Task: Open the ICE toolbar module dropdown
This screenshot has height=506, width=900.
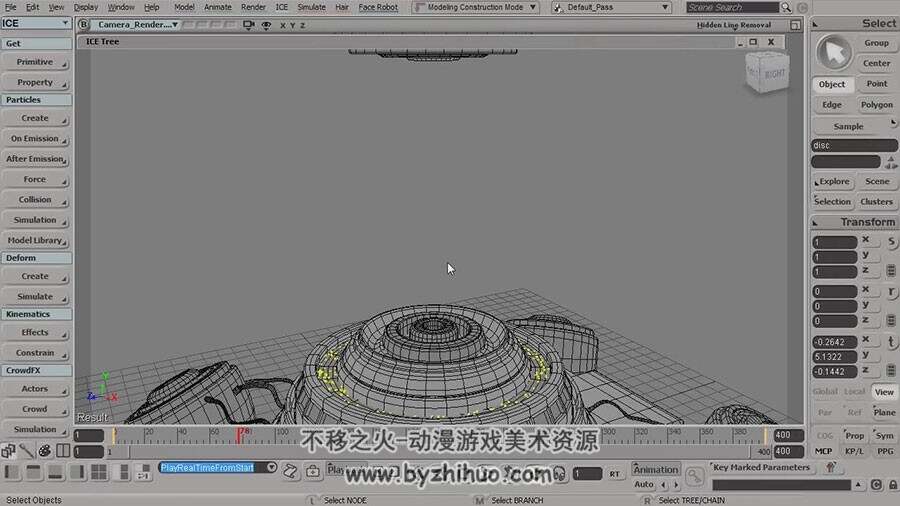Action: [36, 23]
